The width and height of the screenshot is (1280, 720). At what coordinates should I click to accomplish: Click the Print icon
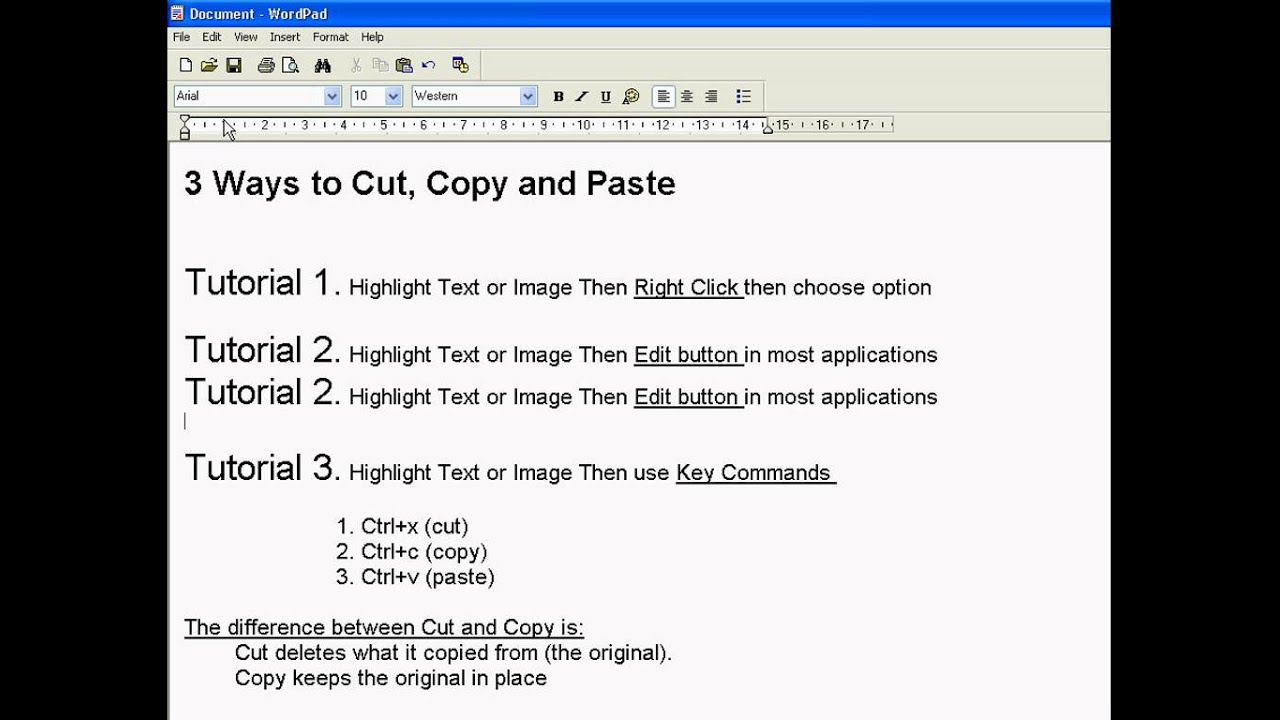click(x=266, y=65)
